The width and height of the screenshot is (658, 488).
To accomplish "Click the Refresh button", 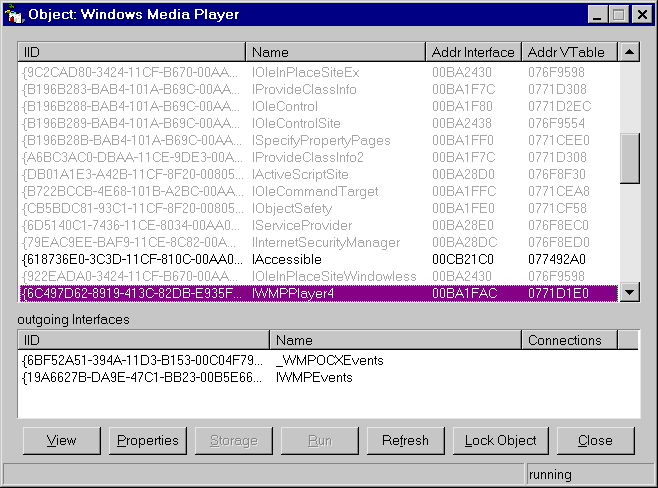I will (x=405, y=441).
